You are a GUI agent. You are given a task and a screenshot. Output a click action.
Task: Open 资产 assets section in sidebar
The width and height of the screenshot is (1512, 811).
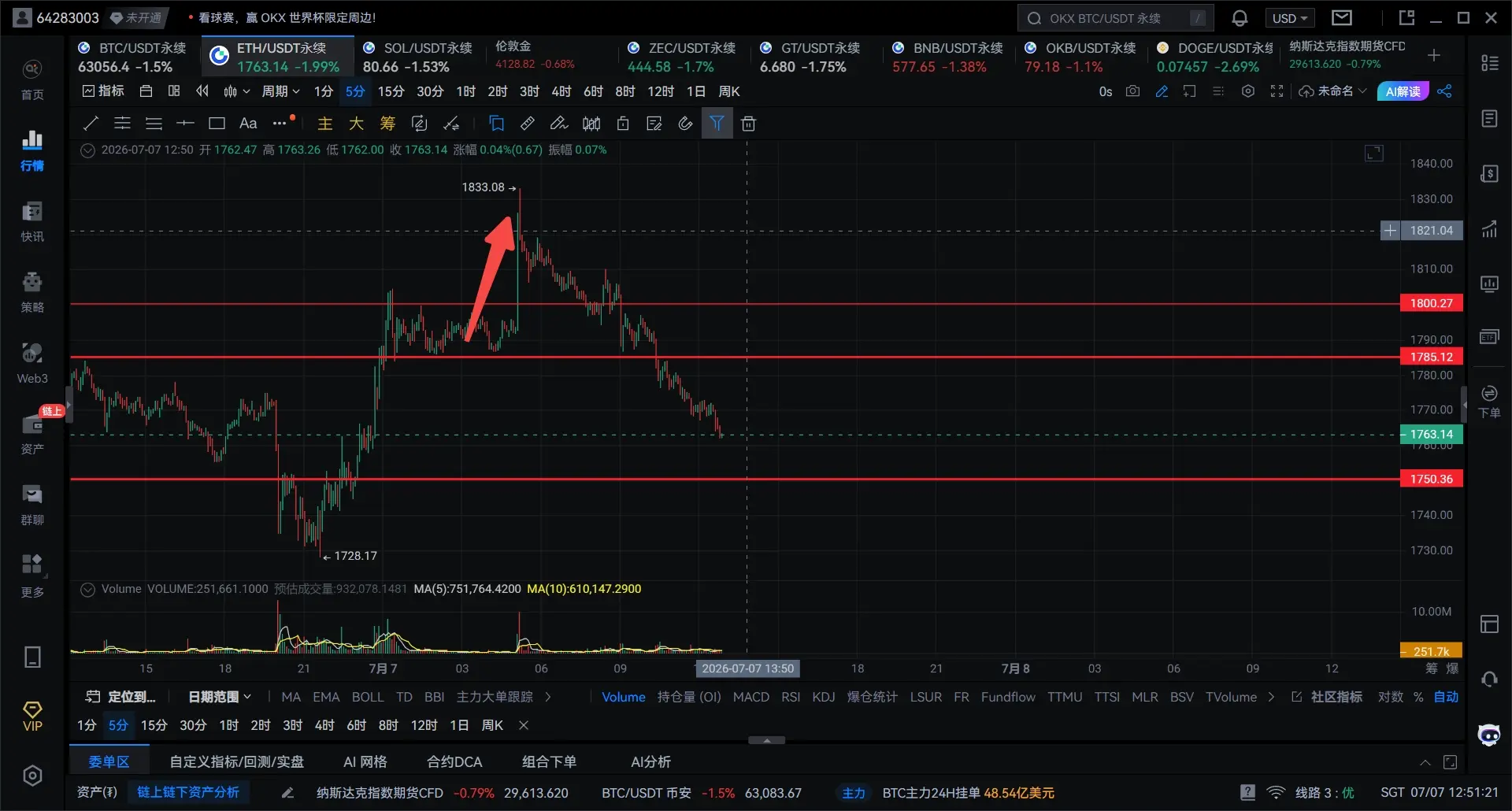(x=32, y=434)
